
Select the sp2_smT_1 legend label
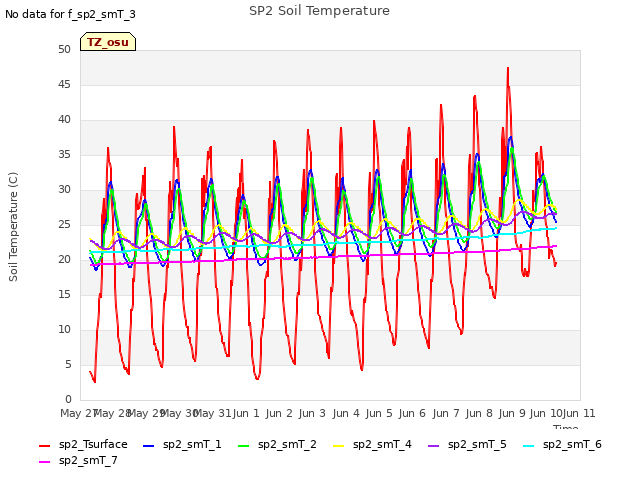coord(192,444)
